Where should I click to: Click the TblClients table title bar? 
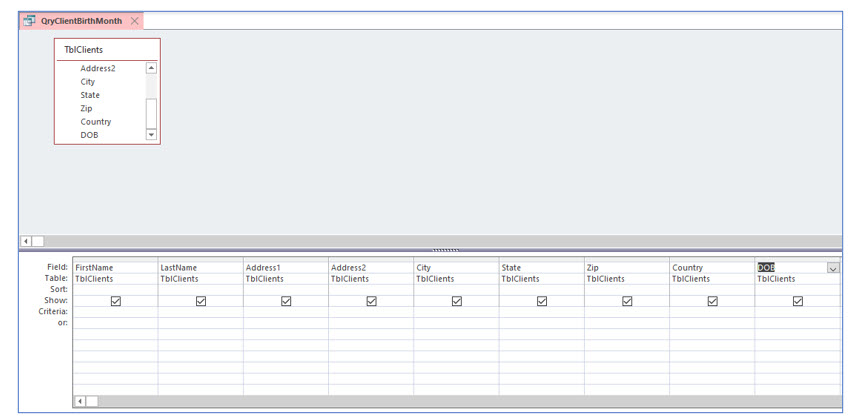click(x=107, y=50)
